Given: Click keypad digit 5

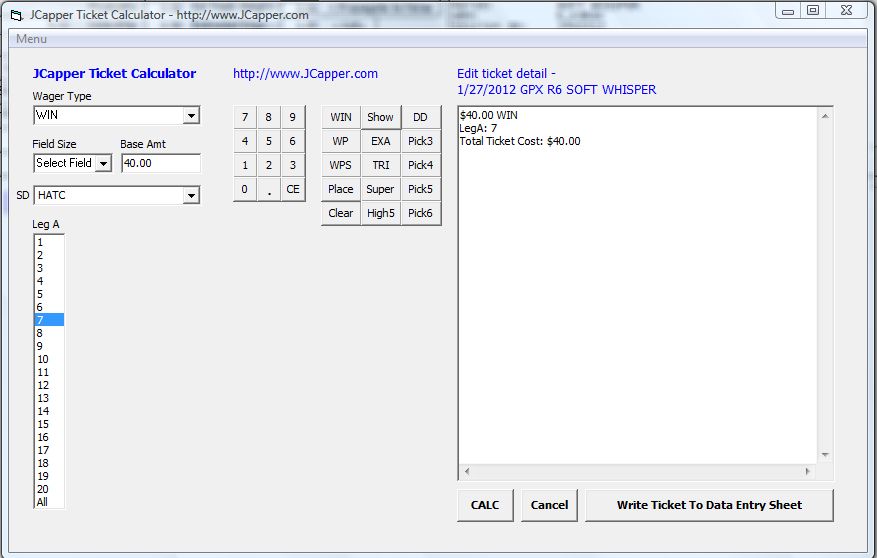Looking at the screenshot, I should tap(268, 141).
